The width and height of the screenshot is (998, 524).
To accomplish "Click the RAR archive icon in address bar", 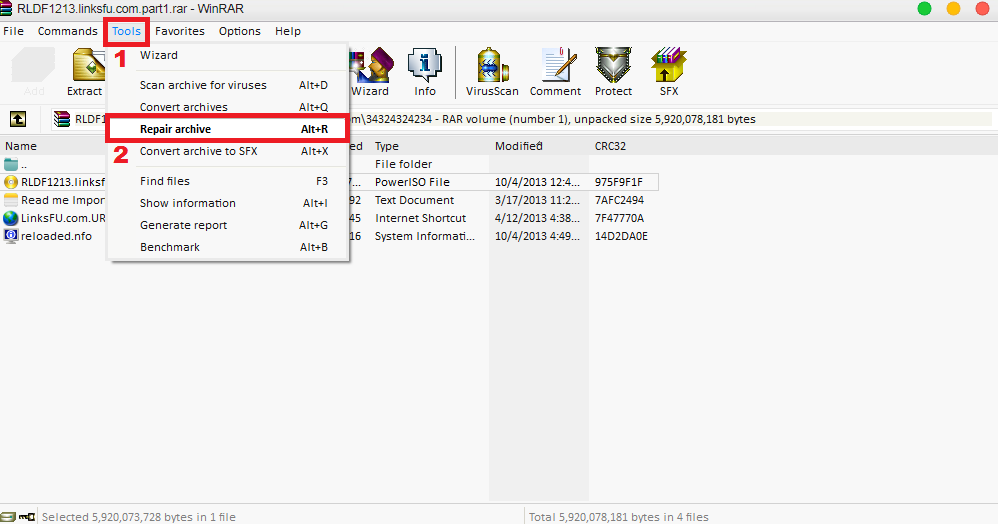I will pos(62,119).
